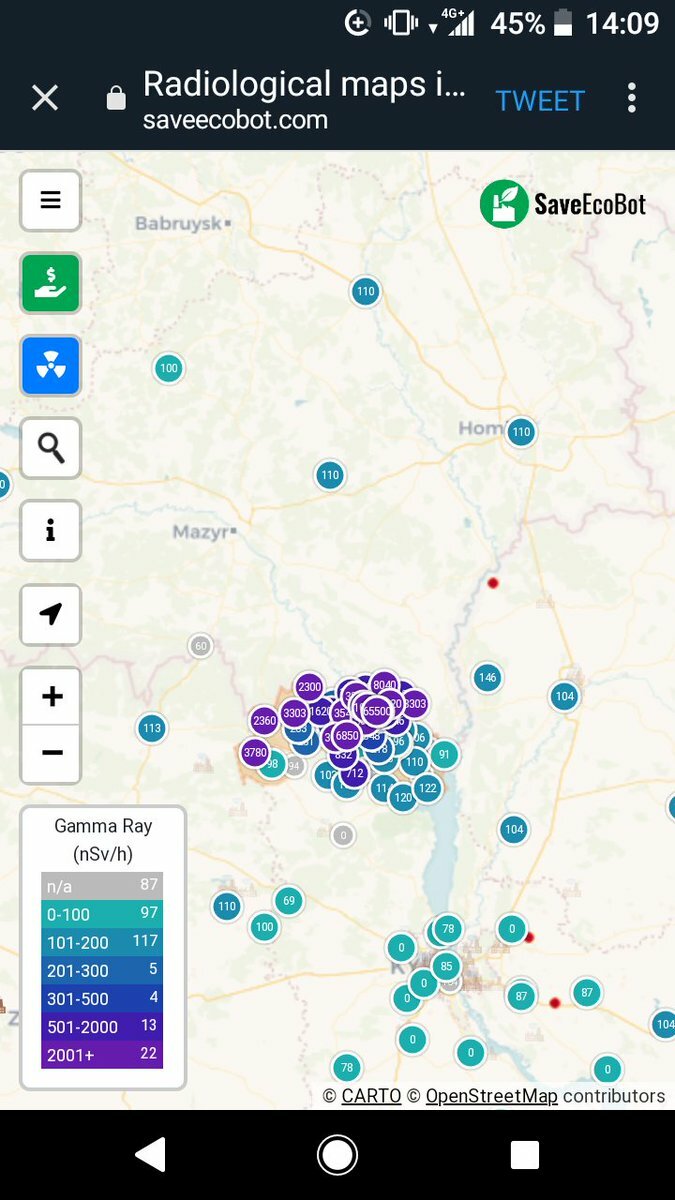Tap the locate me arrow icon

tap(51, 614)
